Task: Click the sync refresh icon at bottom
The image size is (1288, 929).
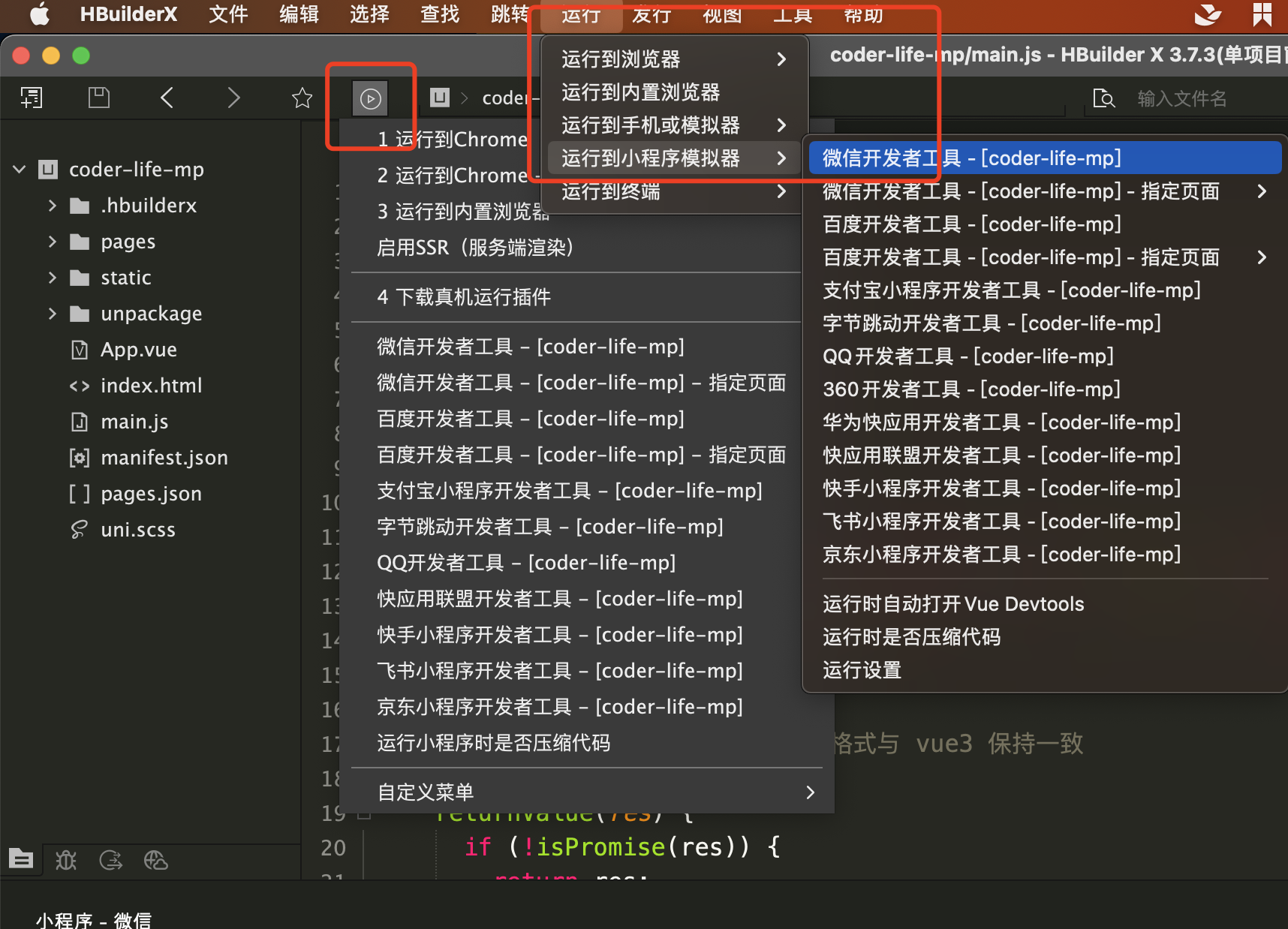Action: tap(111, 860)
